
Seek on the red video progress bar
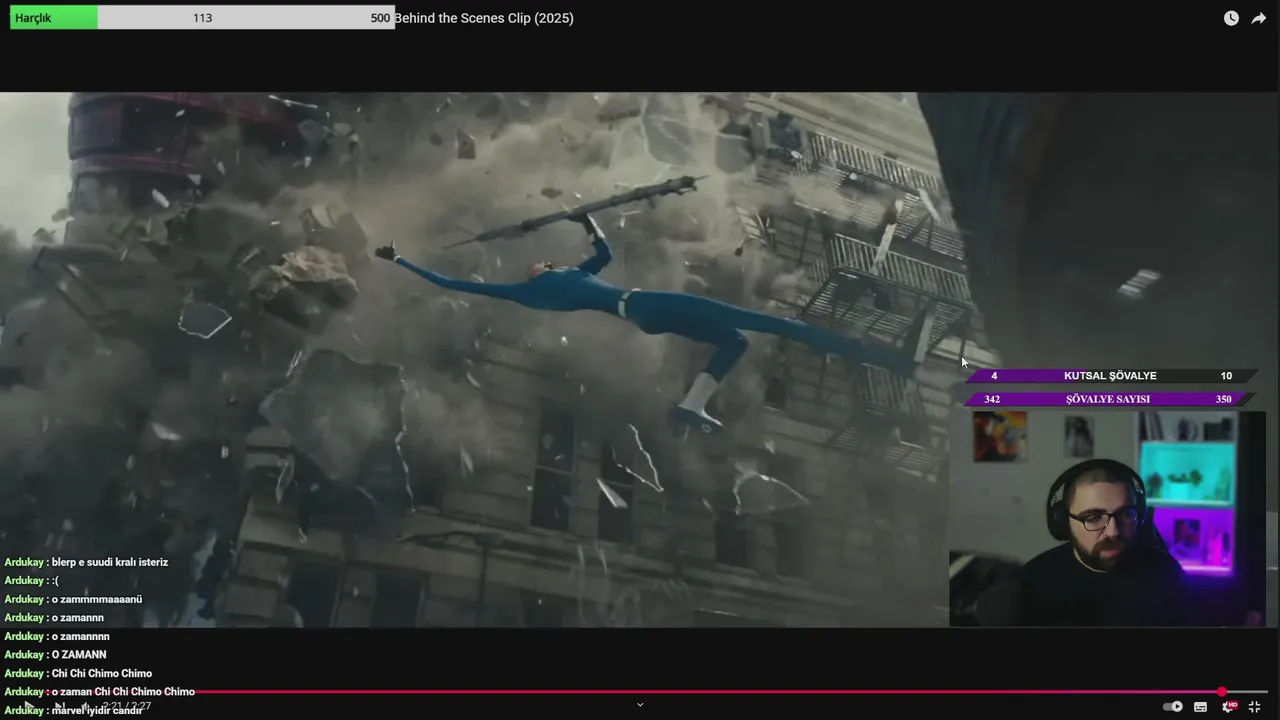coord(640,692)
